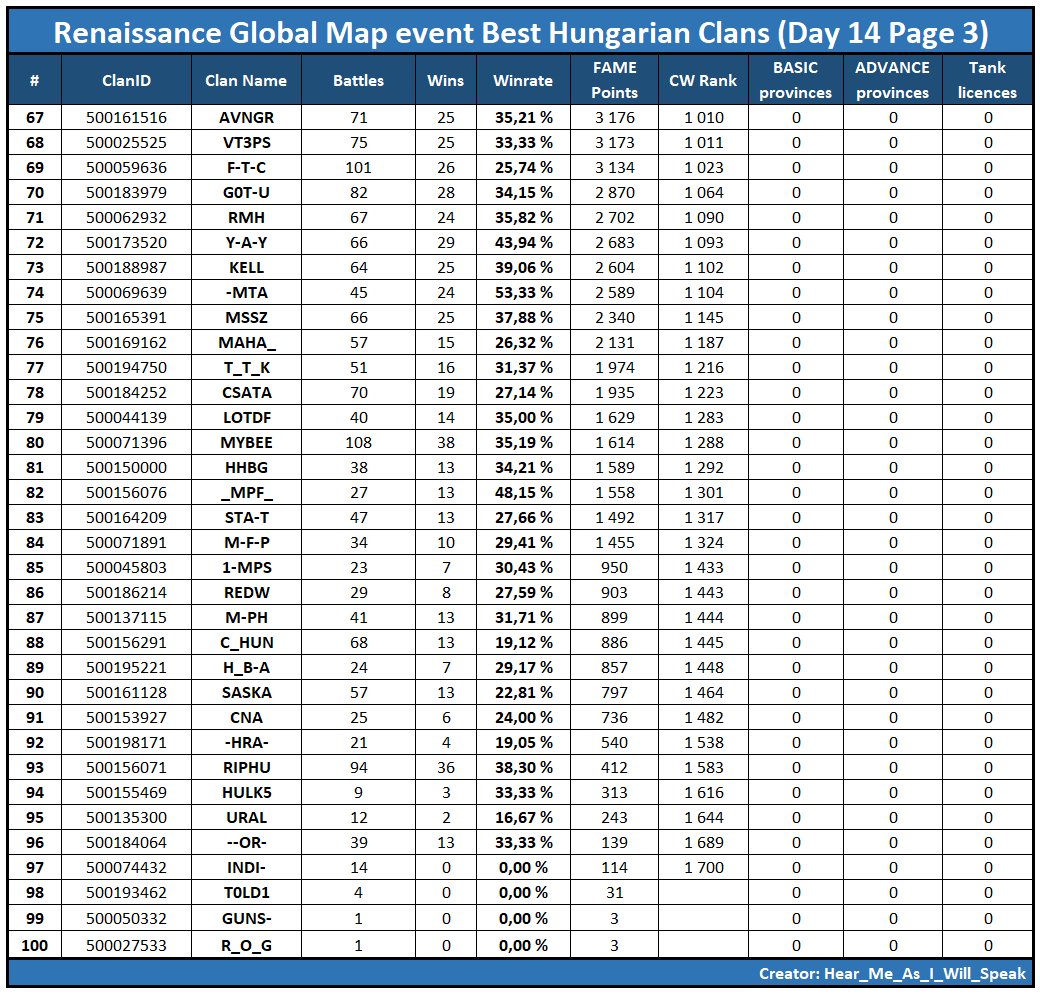This screenshot has height=996, width=1040.
Task: Select row number 67
Action: coord(34,117)
